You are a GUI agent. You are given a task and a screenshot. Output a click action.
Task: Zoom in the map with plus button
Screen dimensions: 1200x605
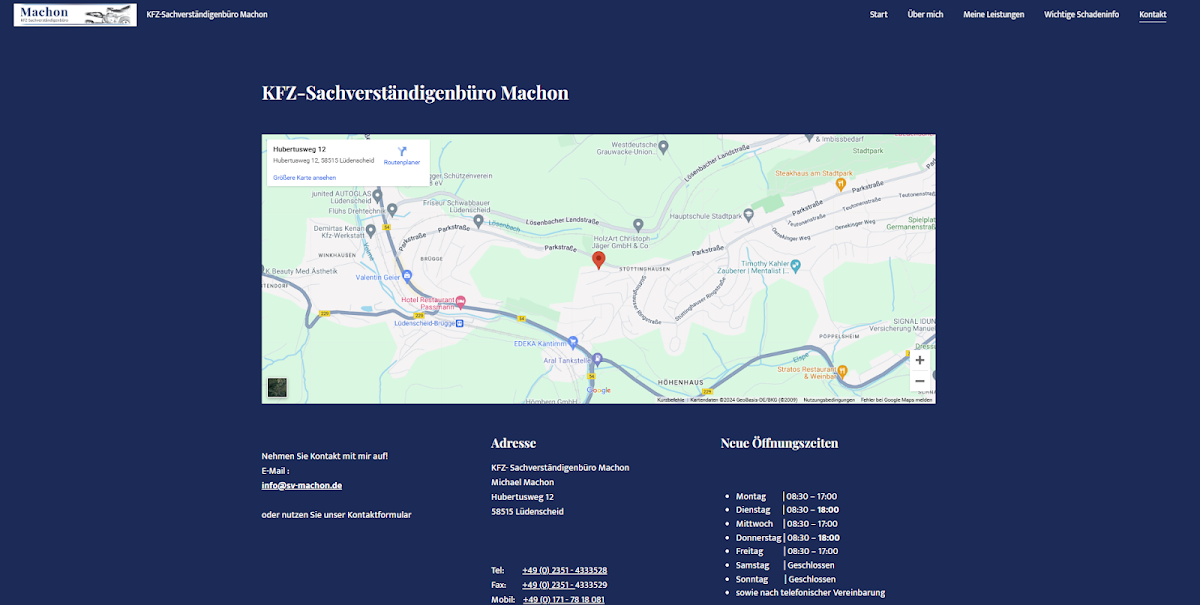(x=919, y=360)
